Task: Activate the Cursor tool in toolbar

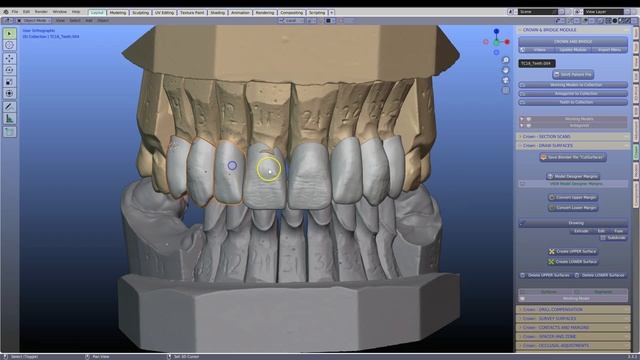Action: (x=9, y=45)
